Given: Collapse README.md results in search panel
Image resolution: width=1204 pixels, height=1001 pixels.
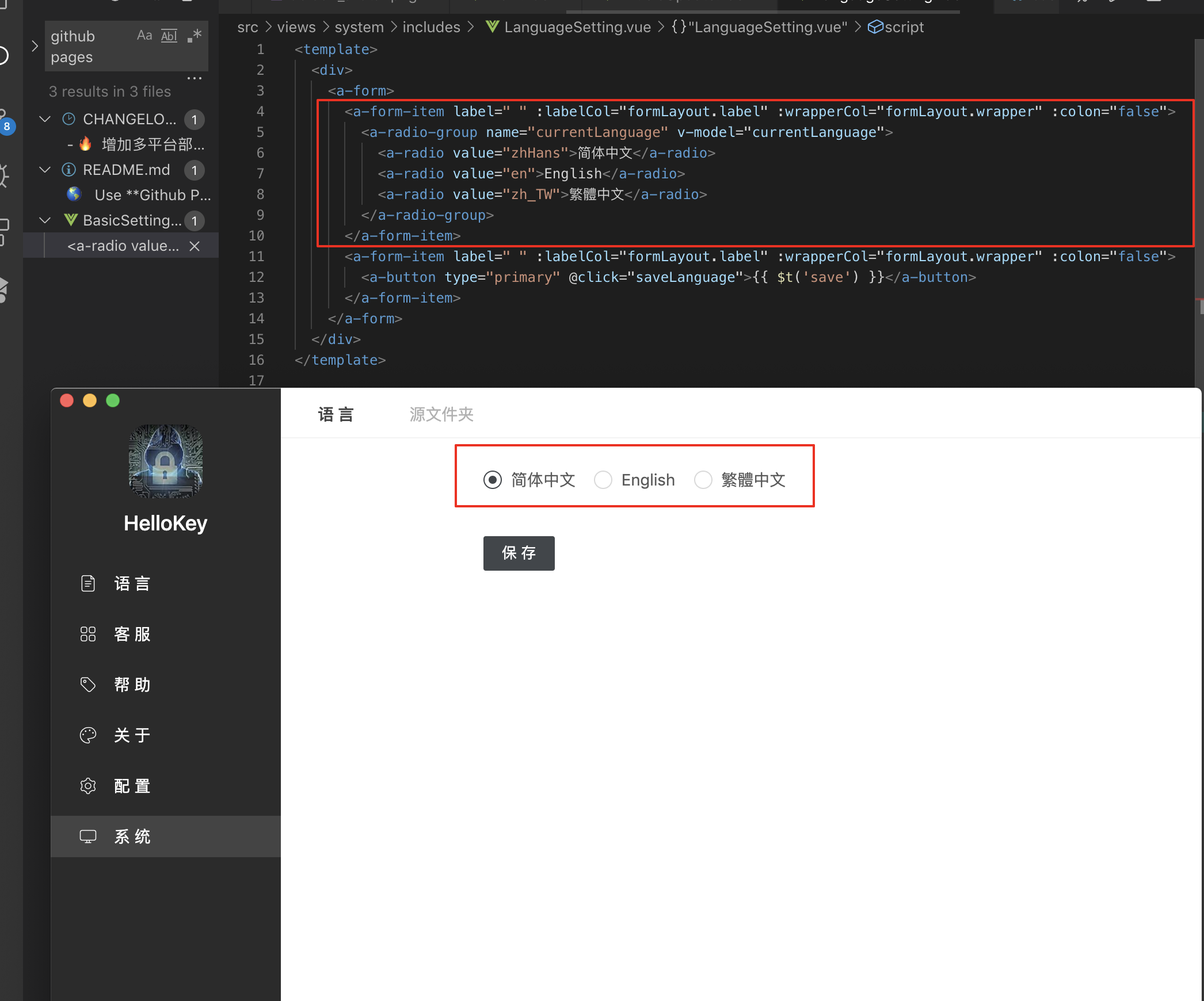Looking at the screenshot, I should coord(45,170).
